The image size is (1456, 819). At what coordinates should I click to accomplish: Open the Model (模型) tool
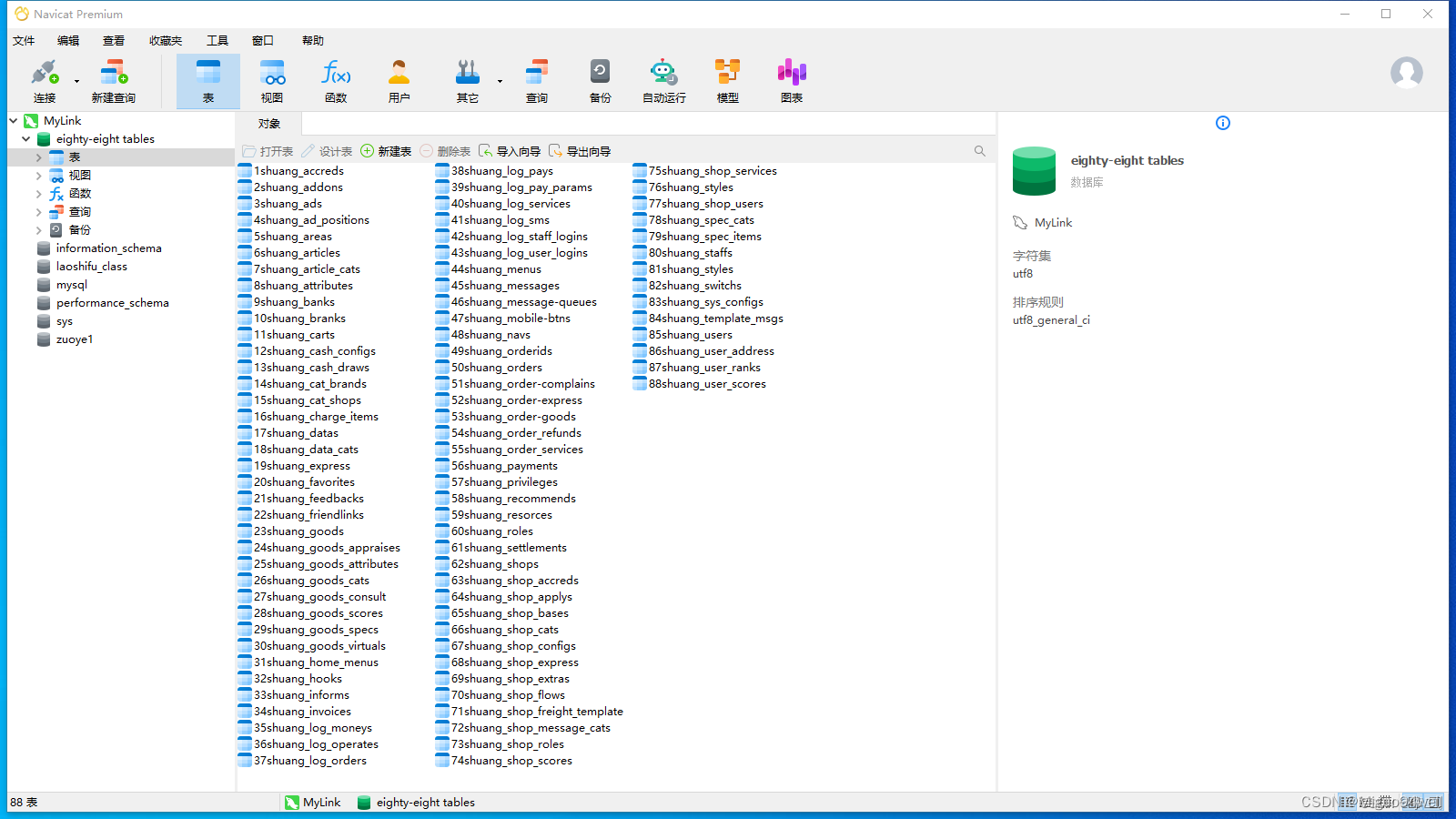pos(728,81)
